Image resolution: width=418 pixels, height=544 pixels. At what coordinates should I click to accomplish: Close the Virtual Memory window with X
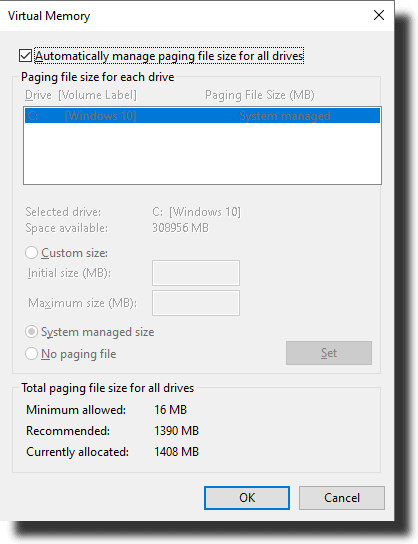coord(379,15)
